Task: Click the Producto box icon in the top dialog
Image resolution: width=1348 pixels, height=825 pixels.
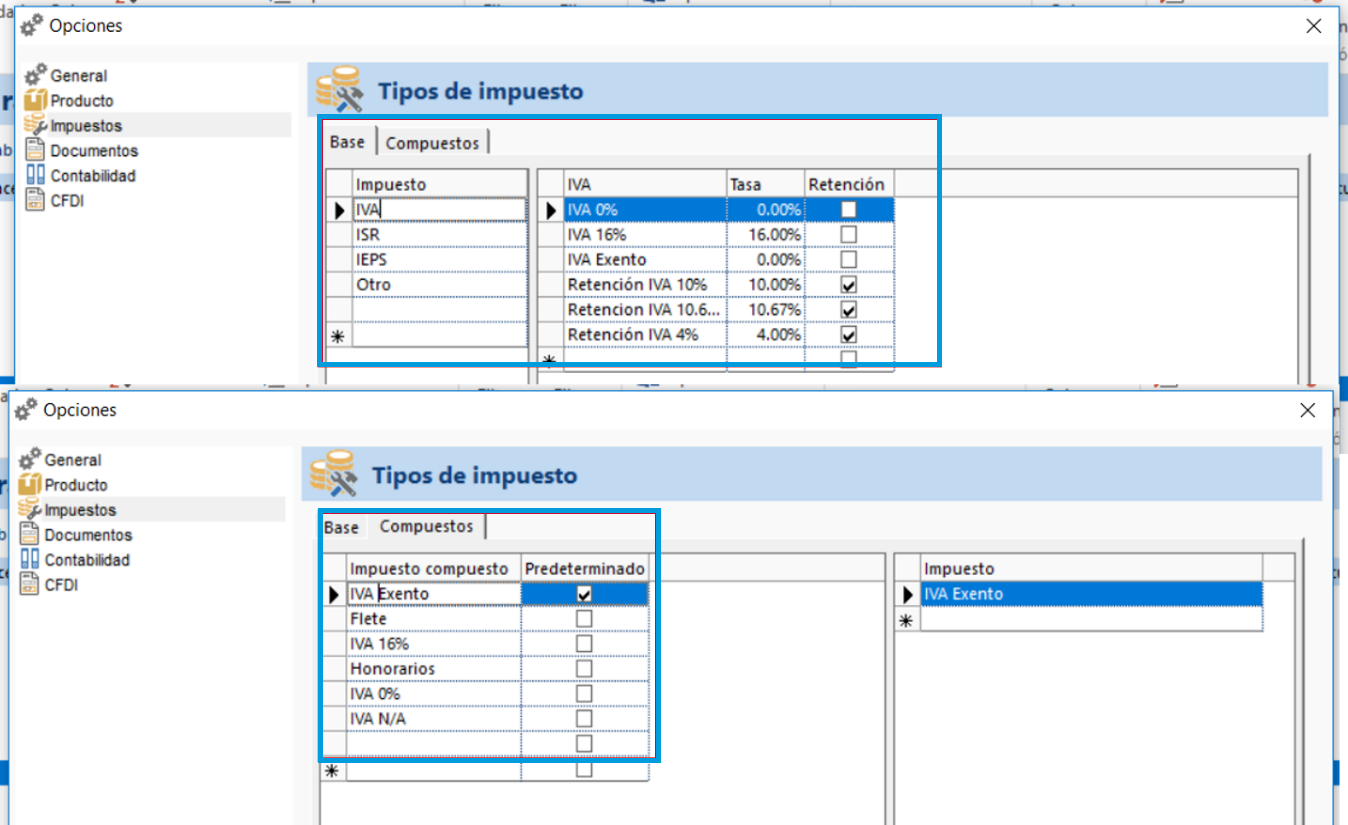Action: tap(36, 100)
